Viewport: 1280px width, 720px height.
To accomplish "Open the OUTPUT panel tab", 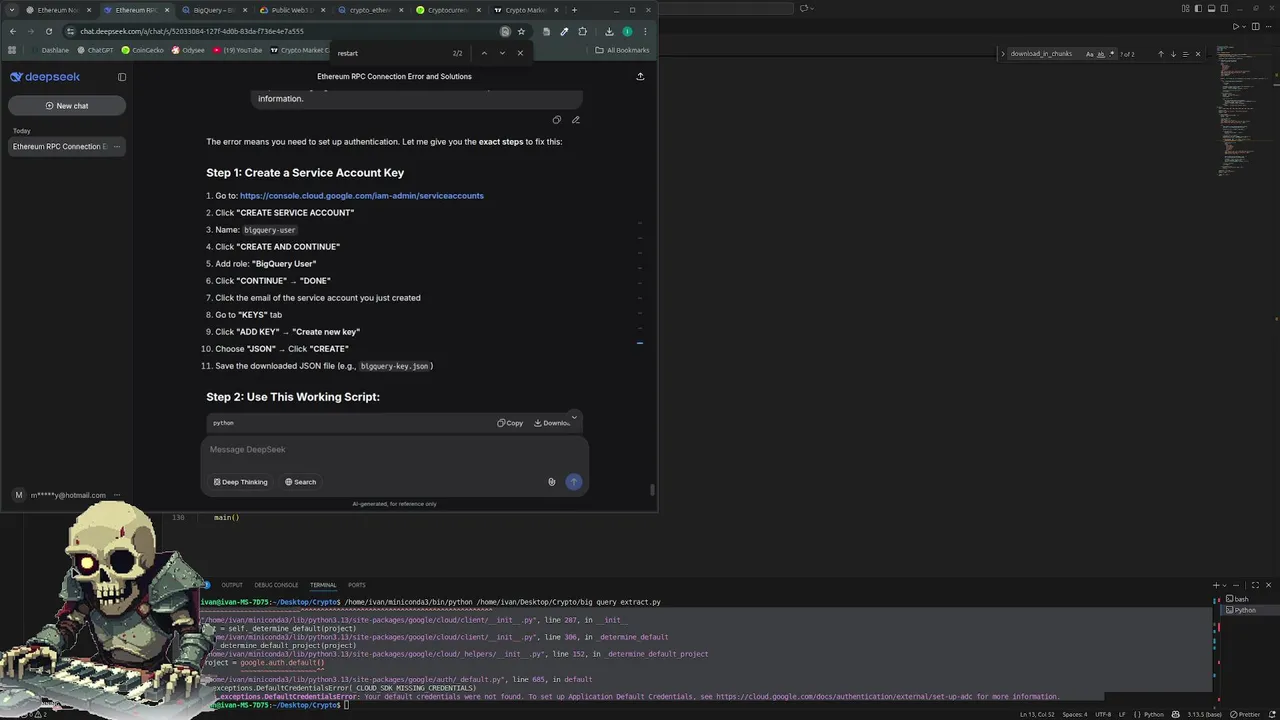I will click(232, 585).
